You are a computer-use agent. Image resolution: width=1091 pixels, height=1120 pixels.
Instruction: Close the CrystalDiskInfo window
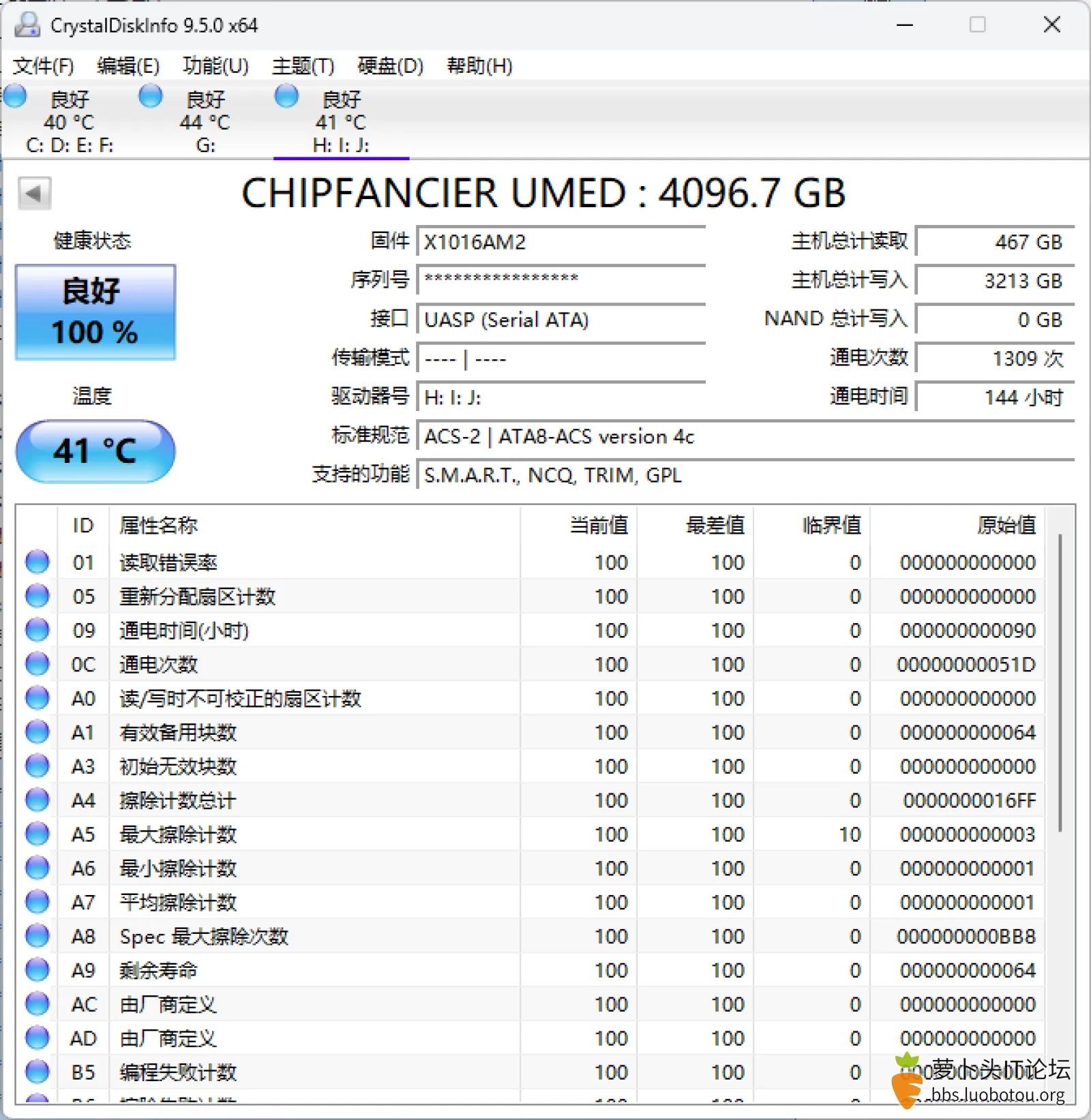click(1052, 25)
